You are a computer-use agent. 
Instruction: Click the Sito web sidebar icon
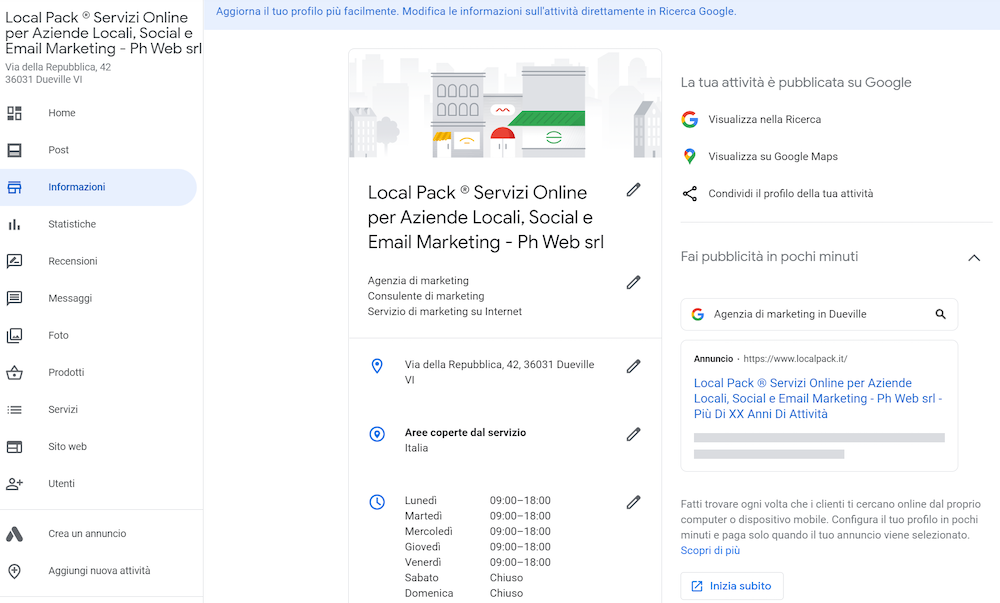(x=17, y=446)
